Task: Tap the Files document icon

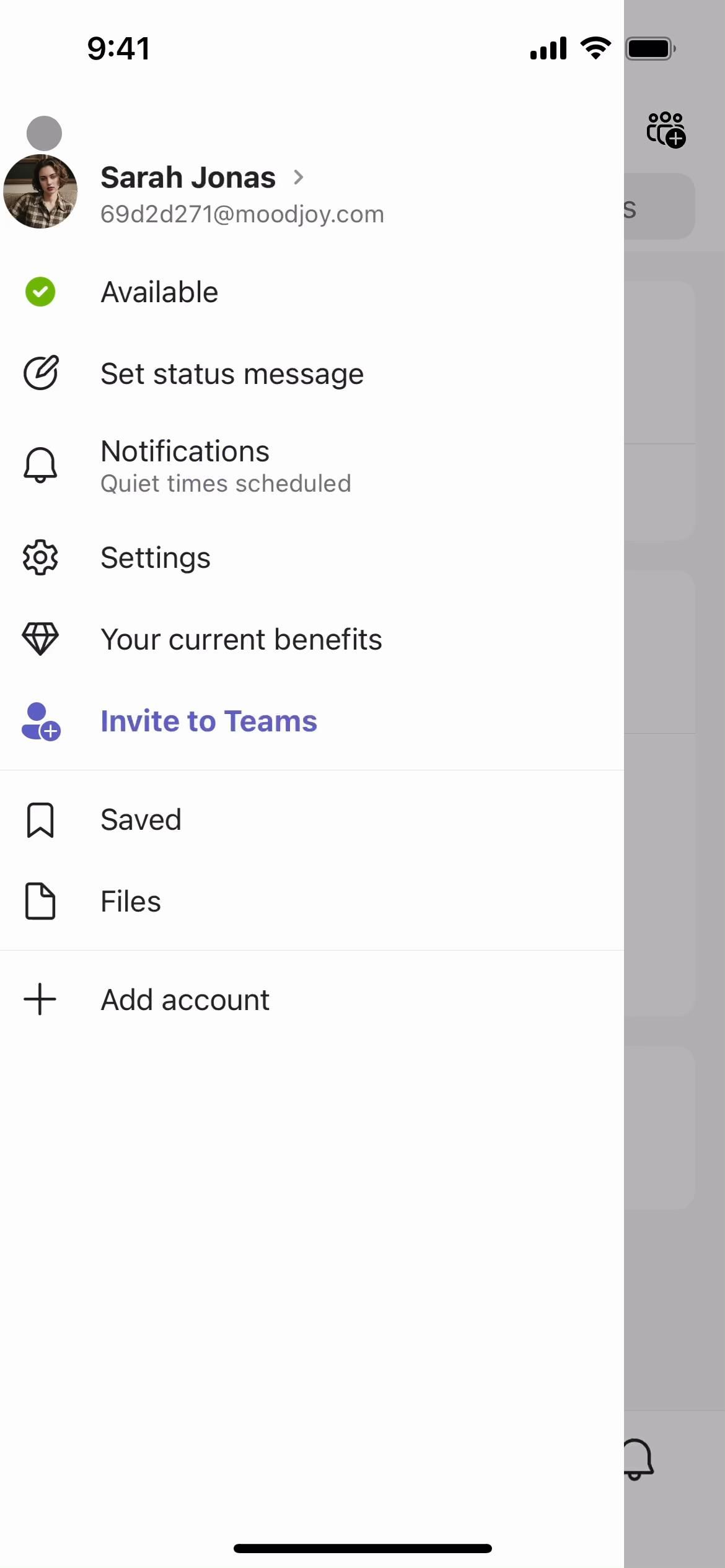Action: point(40,901)
